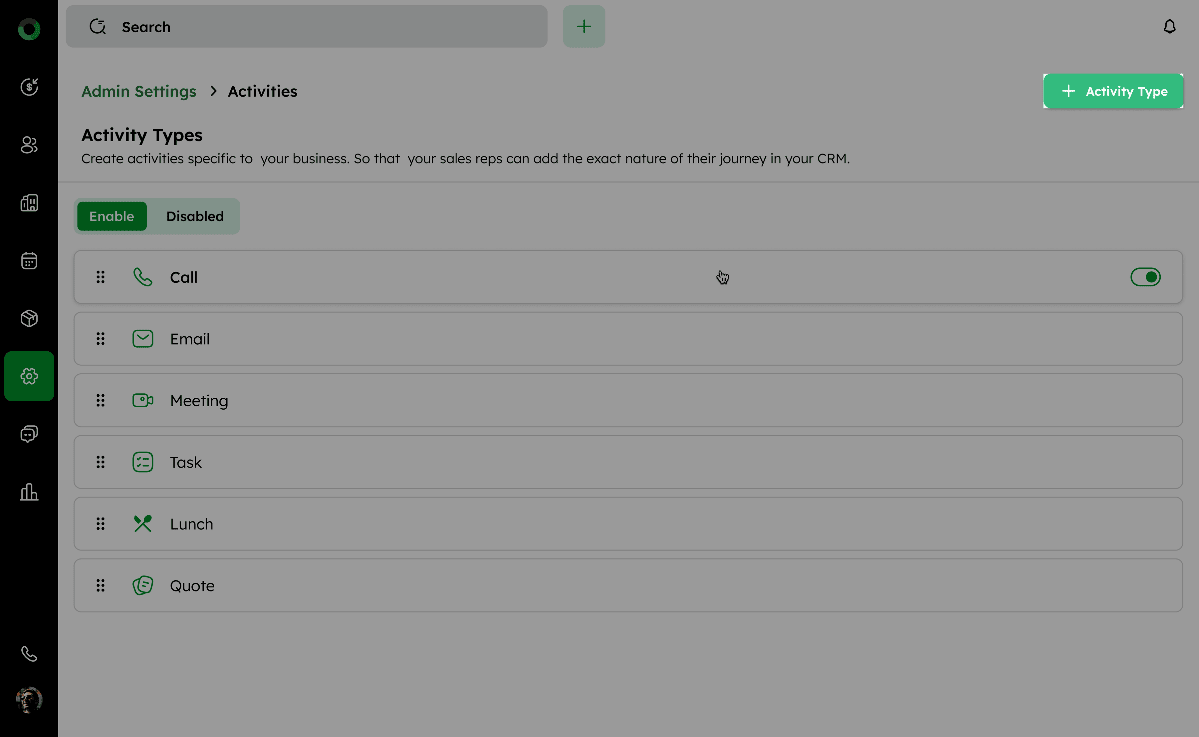This screenshot has width=1199, height=737.
Task: Open the reports bar chart icon
Action: pyautogui.click(x=29, y=492)
